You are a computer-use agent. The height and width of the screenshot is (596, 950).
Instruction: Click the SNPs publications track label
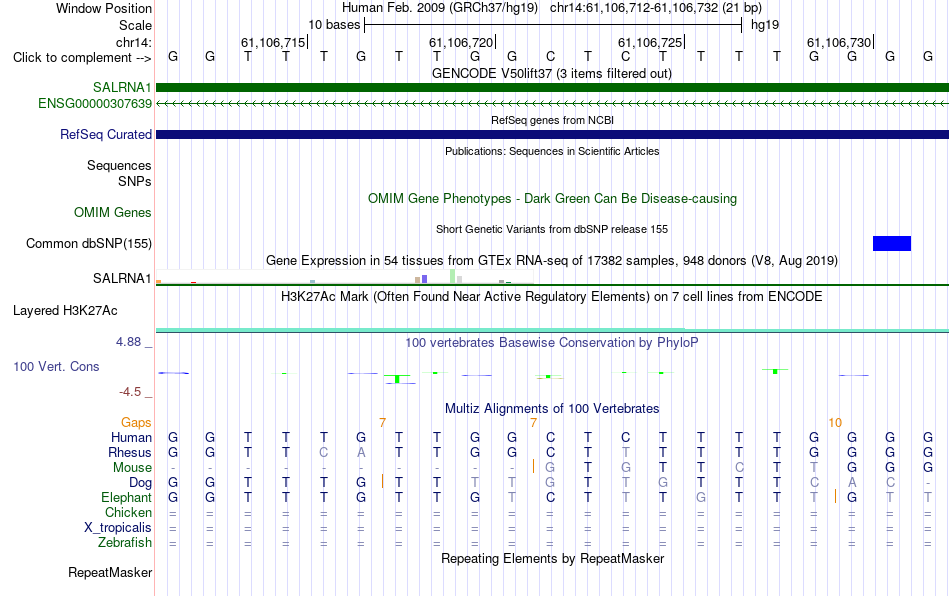[135, 181]
